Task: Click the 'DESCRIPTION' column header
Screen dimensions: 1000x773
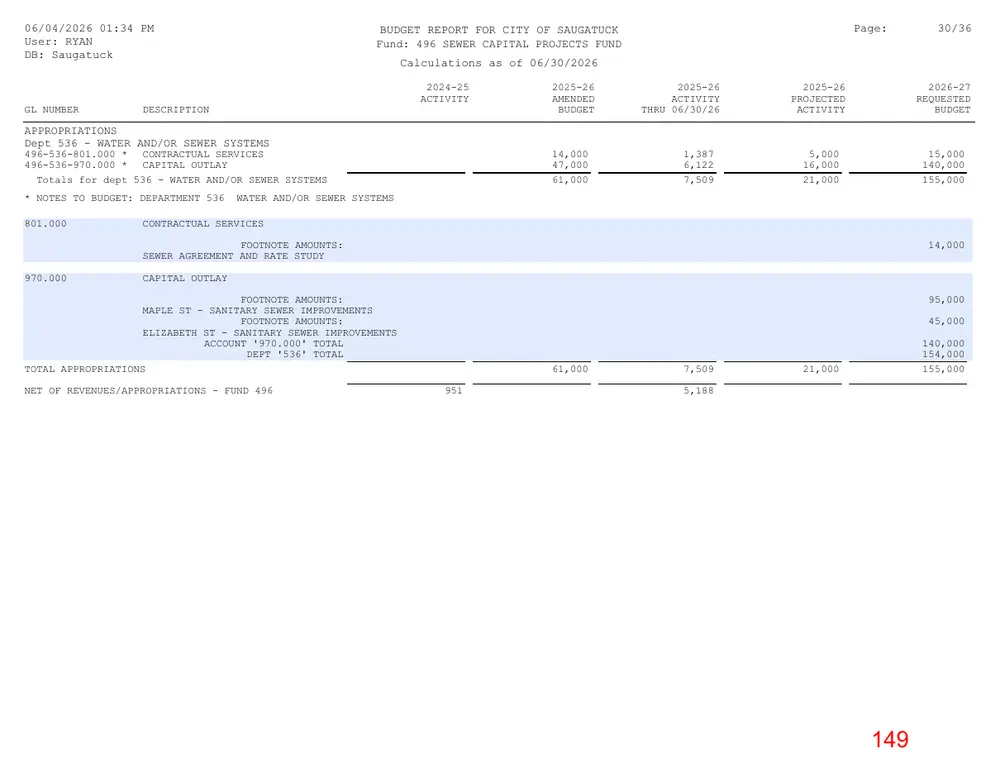Action: click(176, 110)
